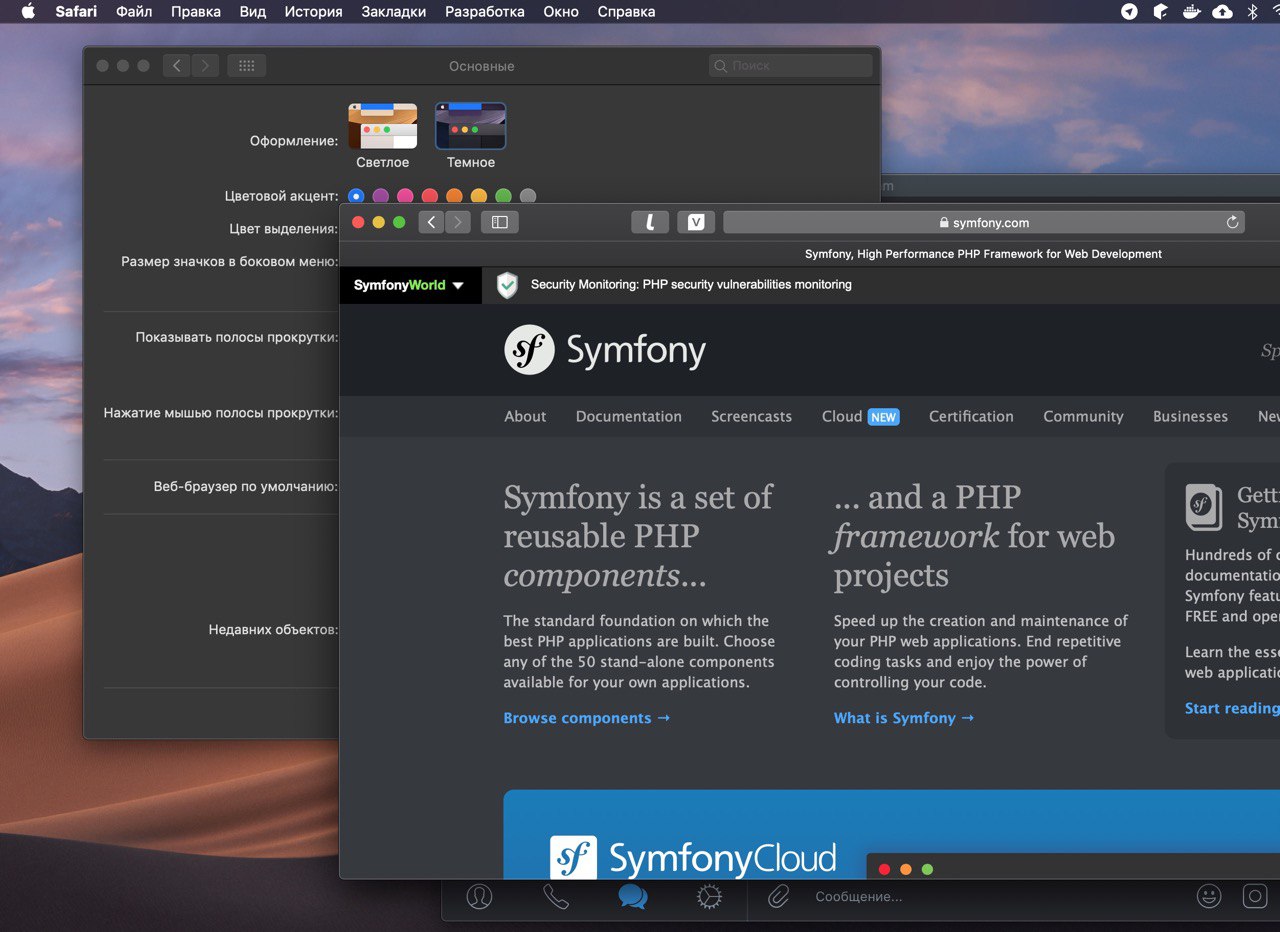Open settings gear in messenger window
The image size is (1280, 932).
tap(709, 897)
